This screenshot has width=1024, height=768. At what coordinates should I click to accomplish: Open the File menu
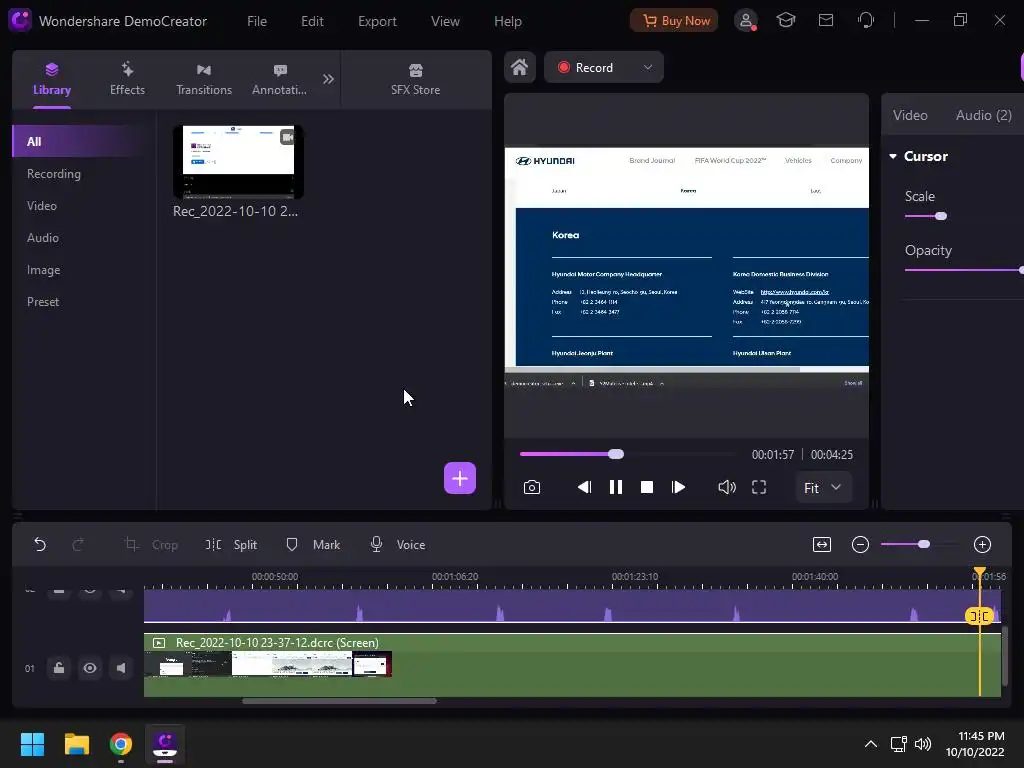(x=257, y=21)
